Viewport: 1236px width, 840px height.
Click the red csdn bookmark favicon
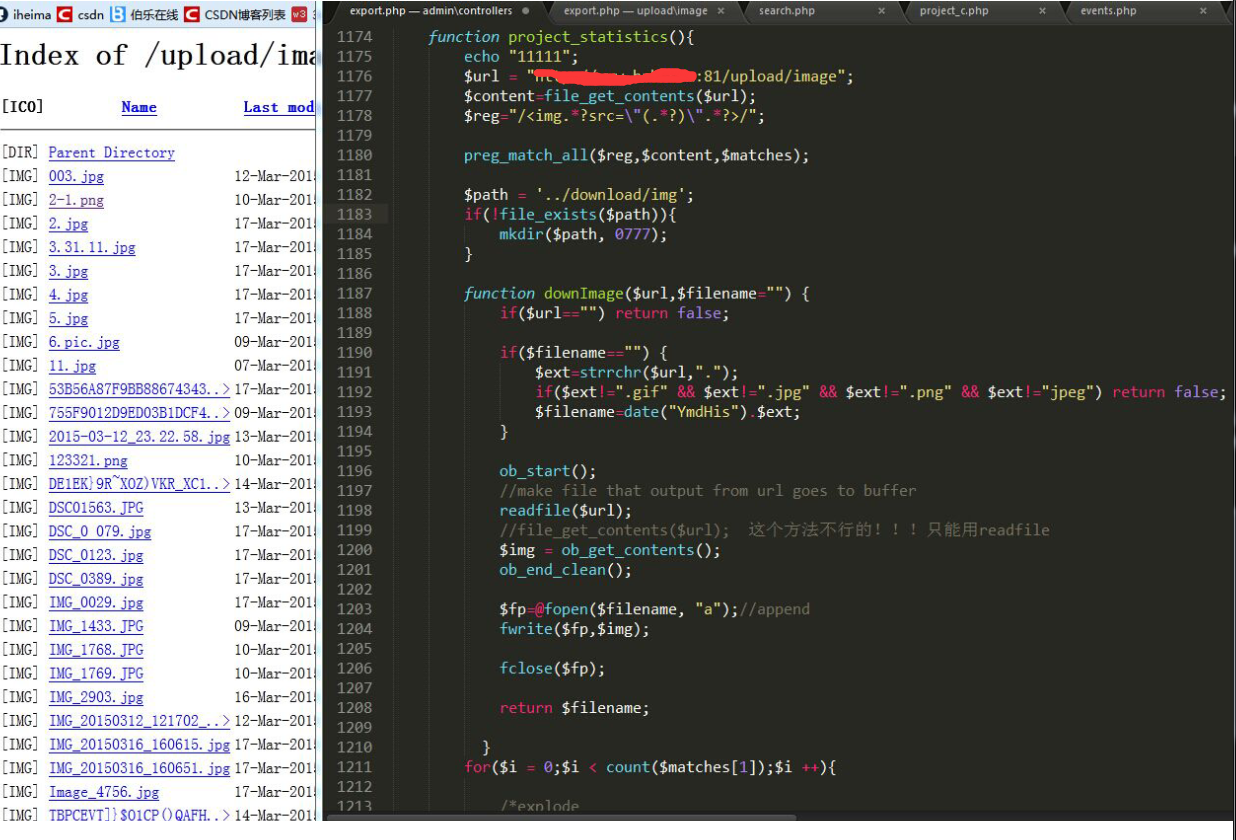(65, 14)
